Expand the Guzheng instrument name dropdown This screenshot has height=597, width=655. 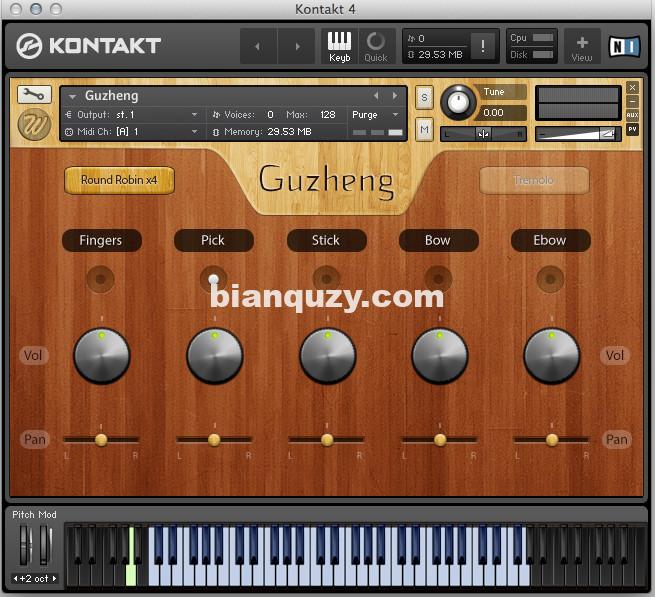pyautogui.click(x=72, y=97)
